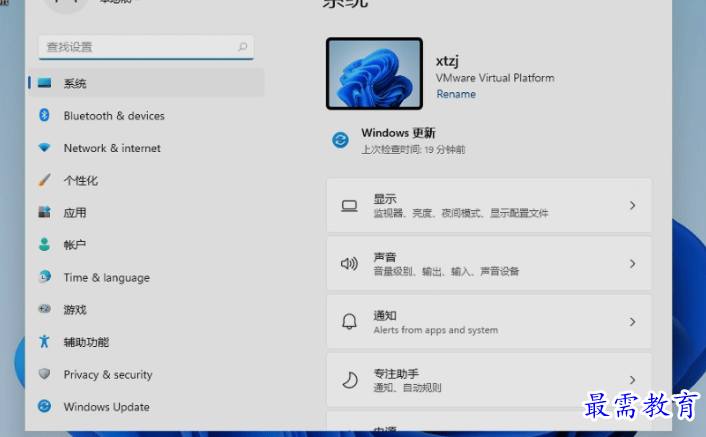706x437 pixels.
Task: Click the 专注助手 moon icon
Action: (349, 380)
